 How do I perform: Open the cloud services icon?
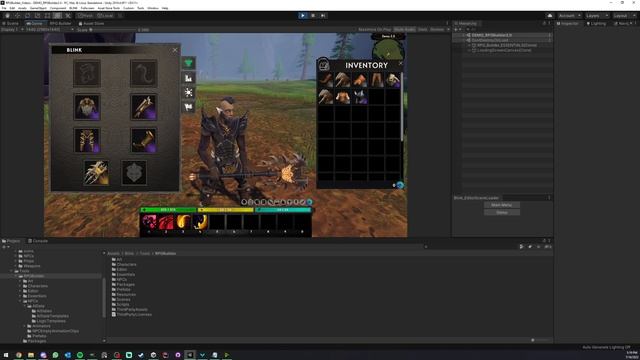click(550, 16)
